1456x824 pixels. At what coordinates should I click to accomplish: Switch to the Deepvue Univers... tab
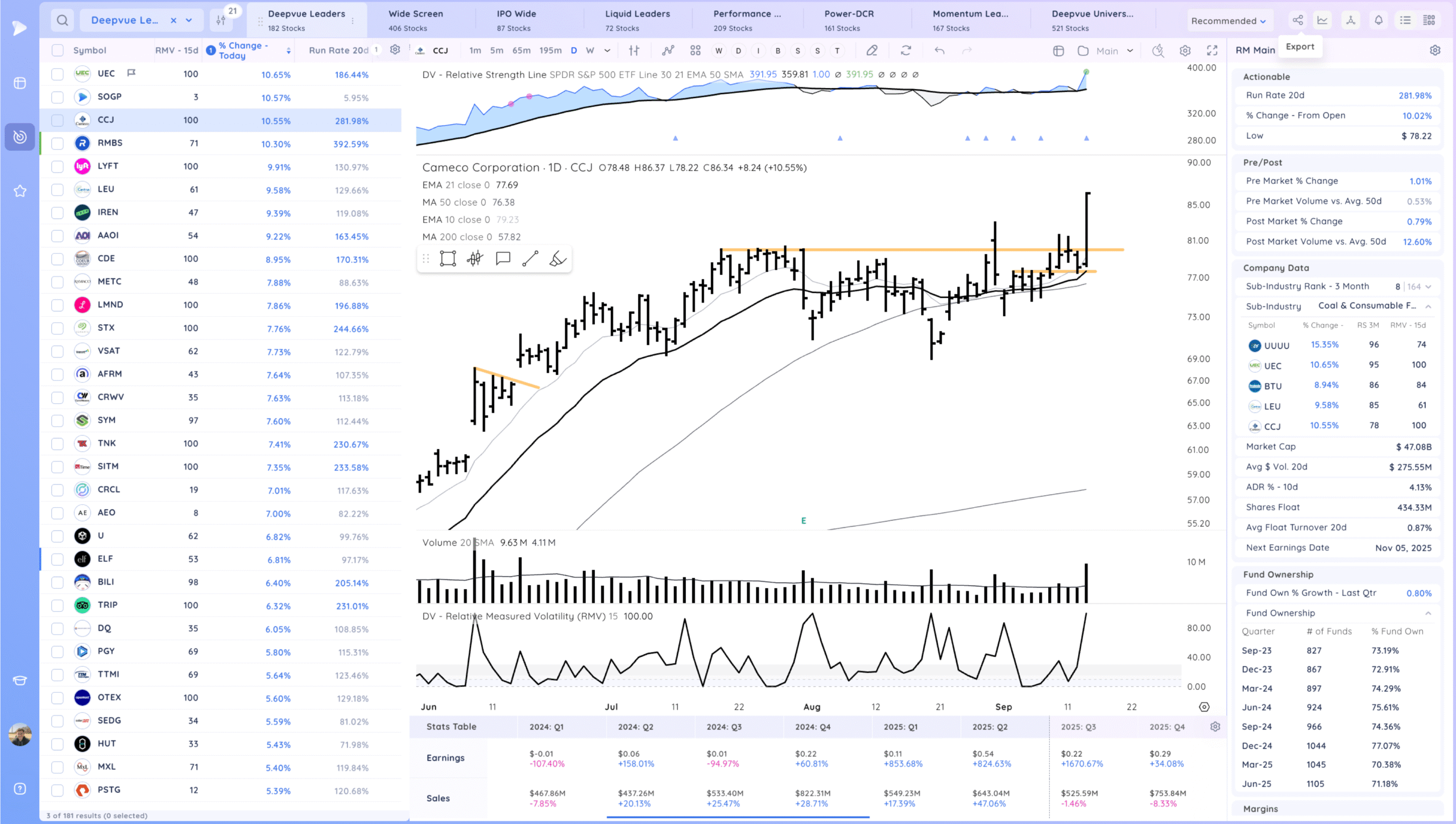pos(1092,20)
